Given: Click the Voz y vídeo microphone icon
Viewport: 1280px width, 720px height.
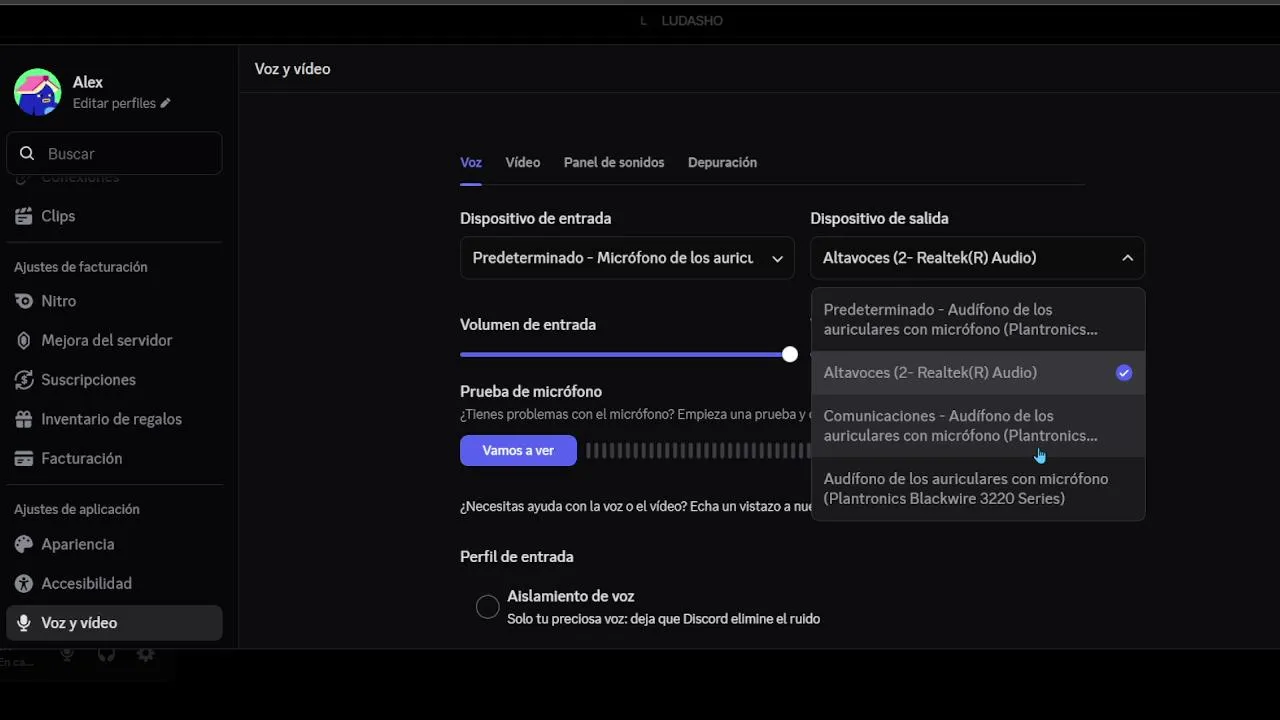Looking at the screenshot, I should click(x=23, y=623).
